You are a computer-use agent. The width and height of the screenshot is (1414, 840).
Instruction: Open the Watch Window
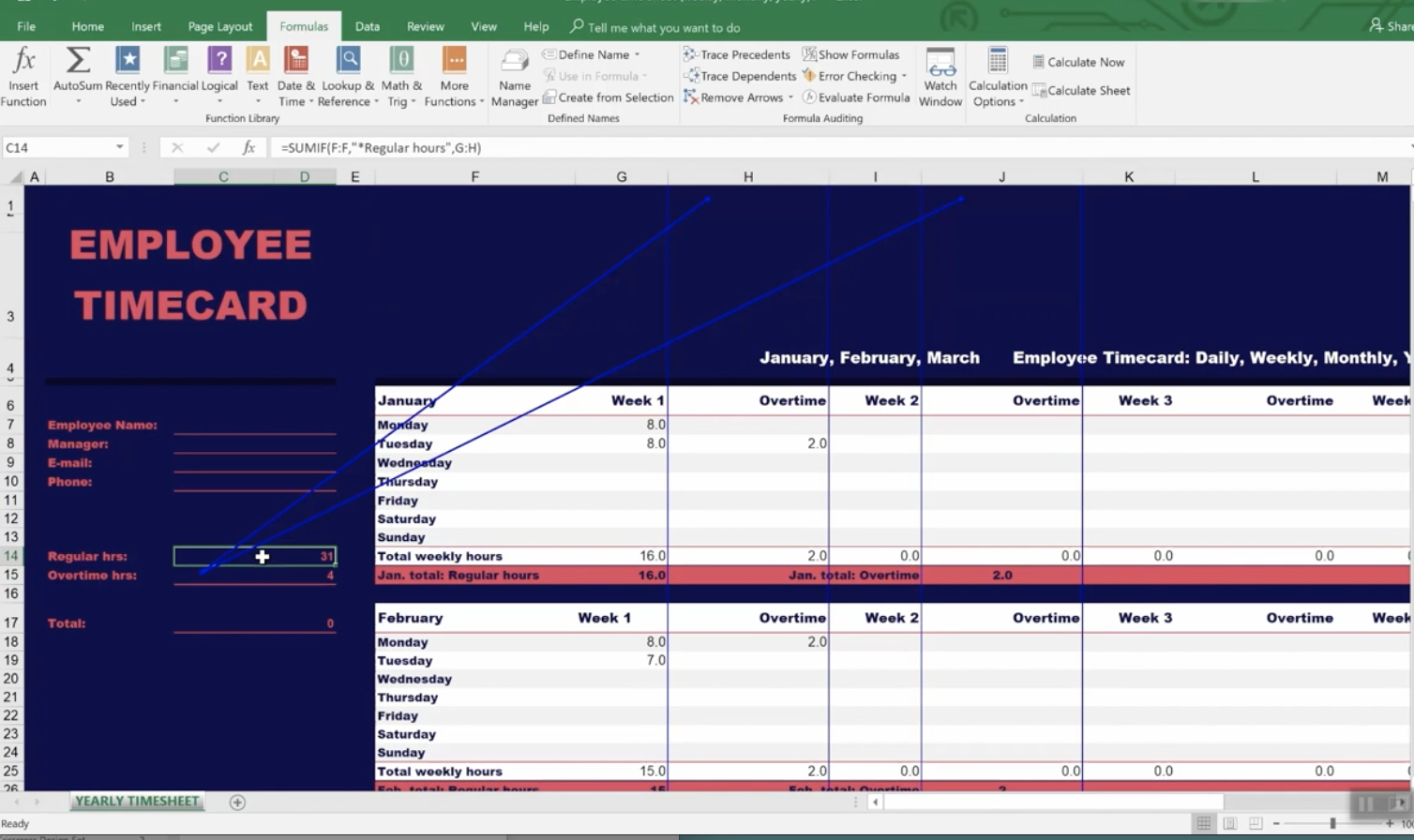(940, 75)
